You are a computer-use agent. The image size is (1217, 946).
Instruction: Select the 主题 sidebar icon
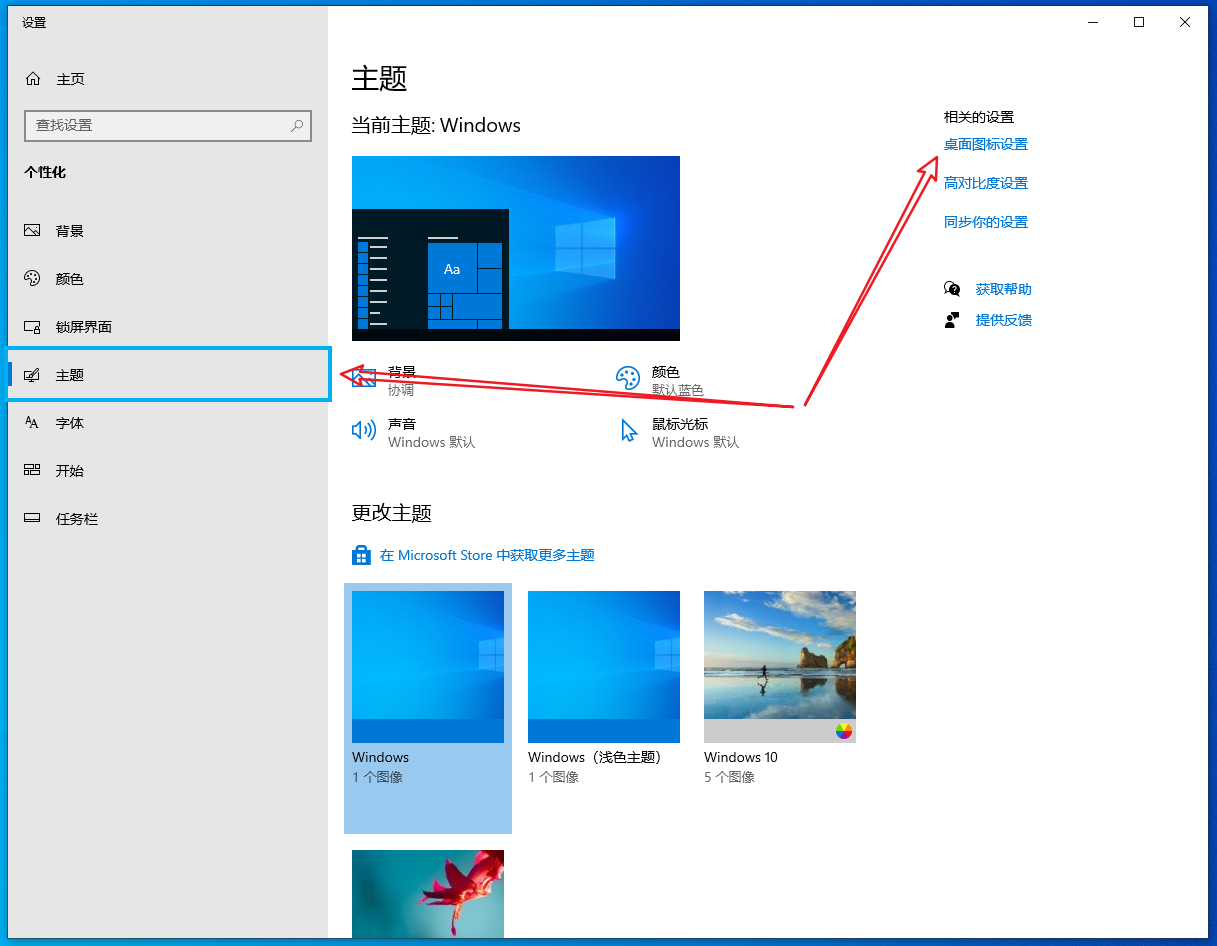(x=32, y=375)
